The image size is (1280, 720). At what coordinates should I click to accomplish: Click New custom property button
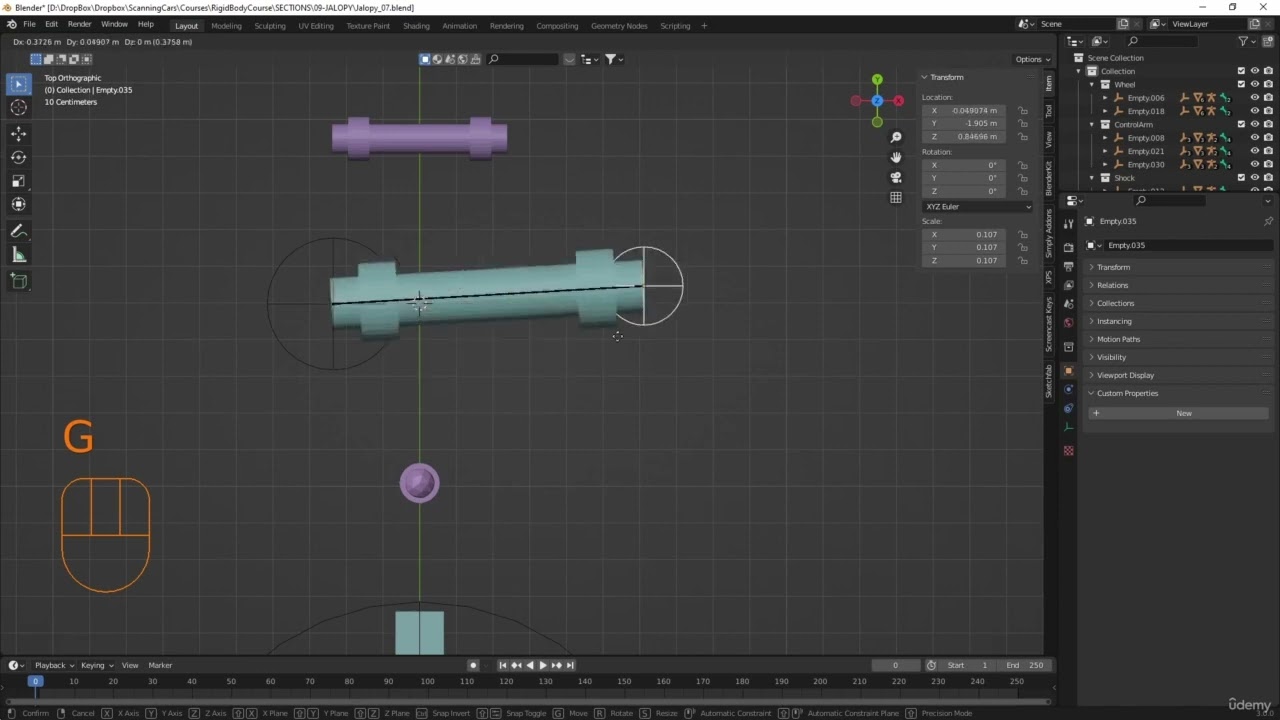[x=1178, y=413]
